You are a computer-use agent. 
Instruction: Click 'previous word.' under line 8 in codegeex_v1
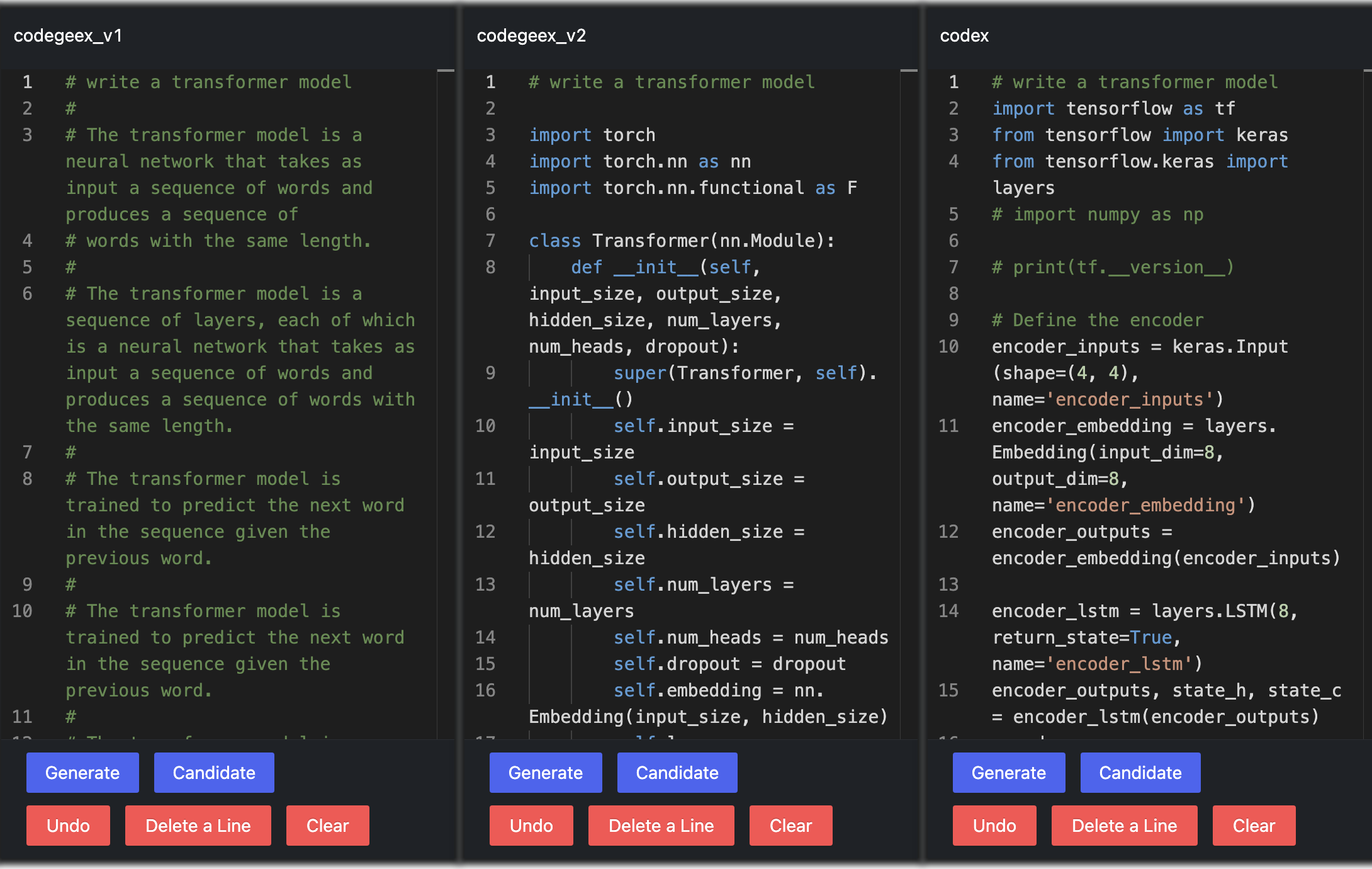[139, 558]
